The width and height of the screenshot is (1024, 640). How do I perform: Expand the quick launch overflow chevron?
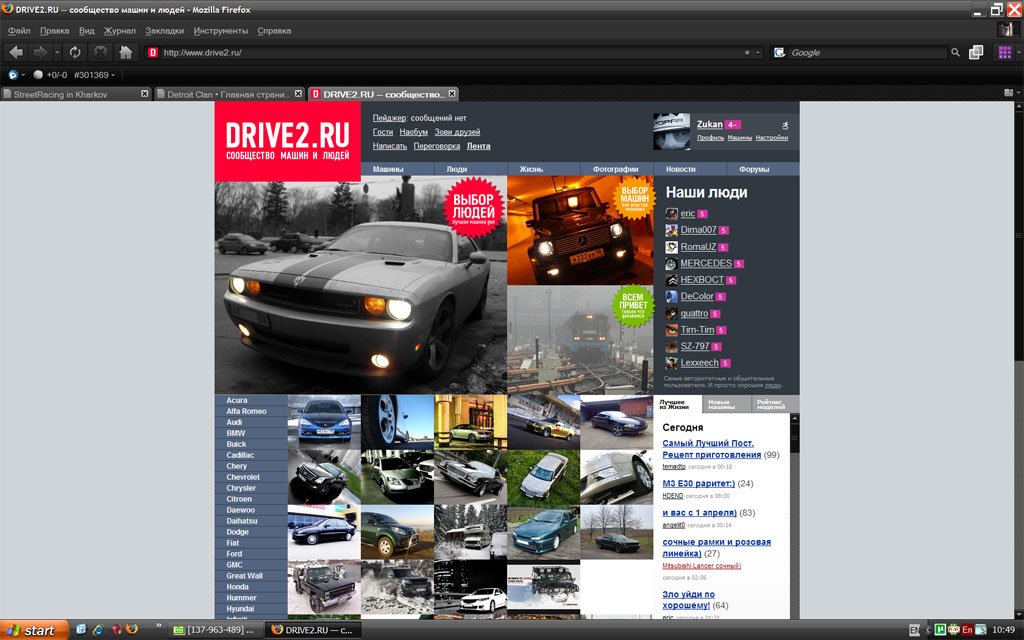158,626
